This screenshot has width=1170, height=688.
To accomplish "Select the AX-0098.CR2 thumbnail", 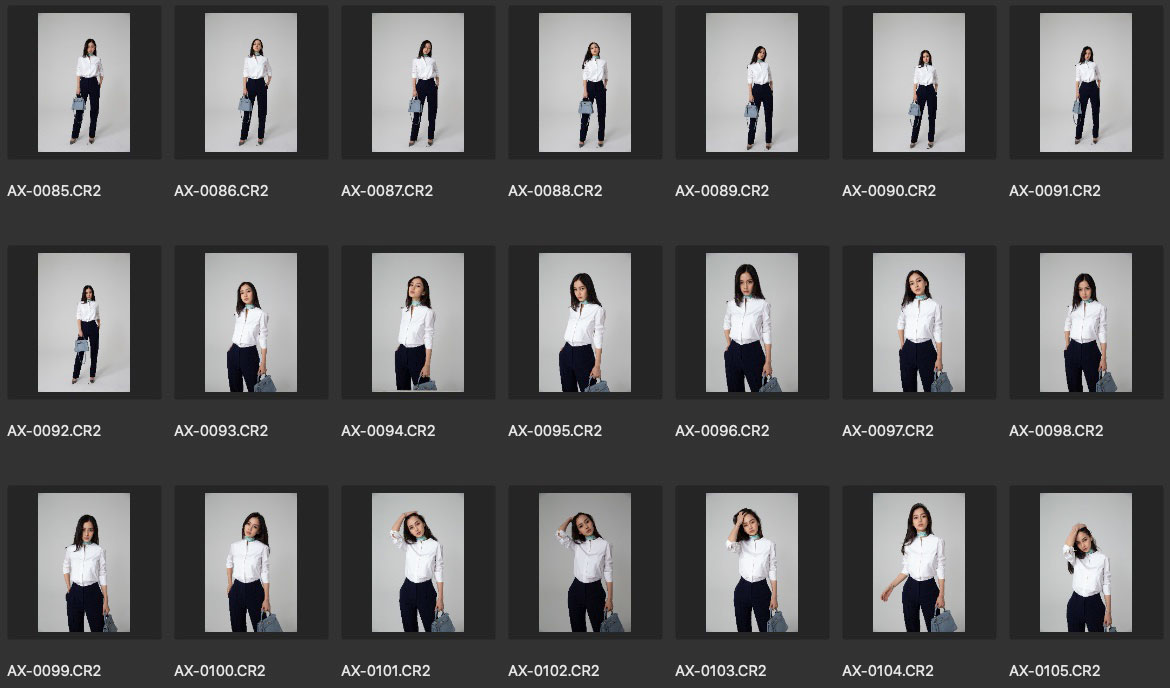I will (1086, 322).
